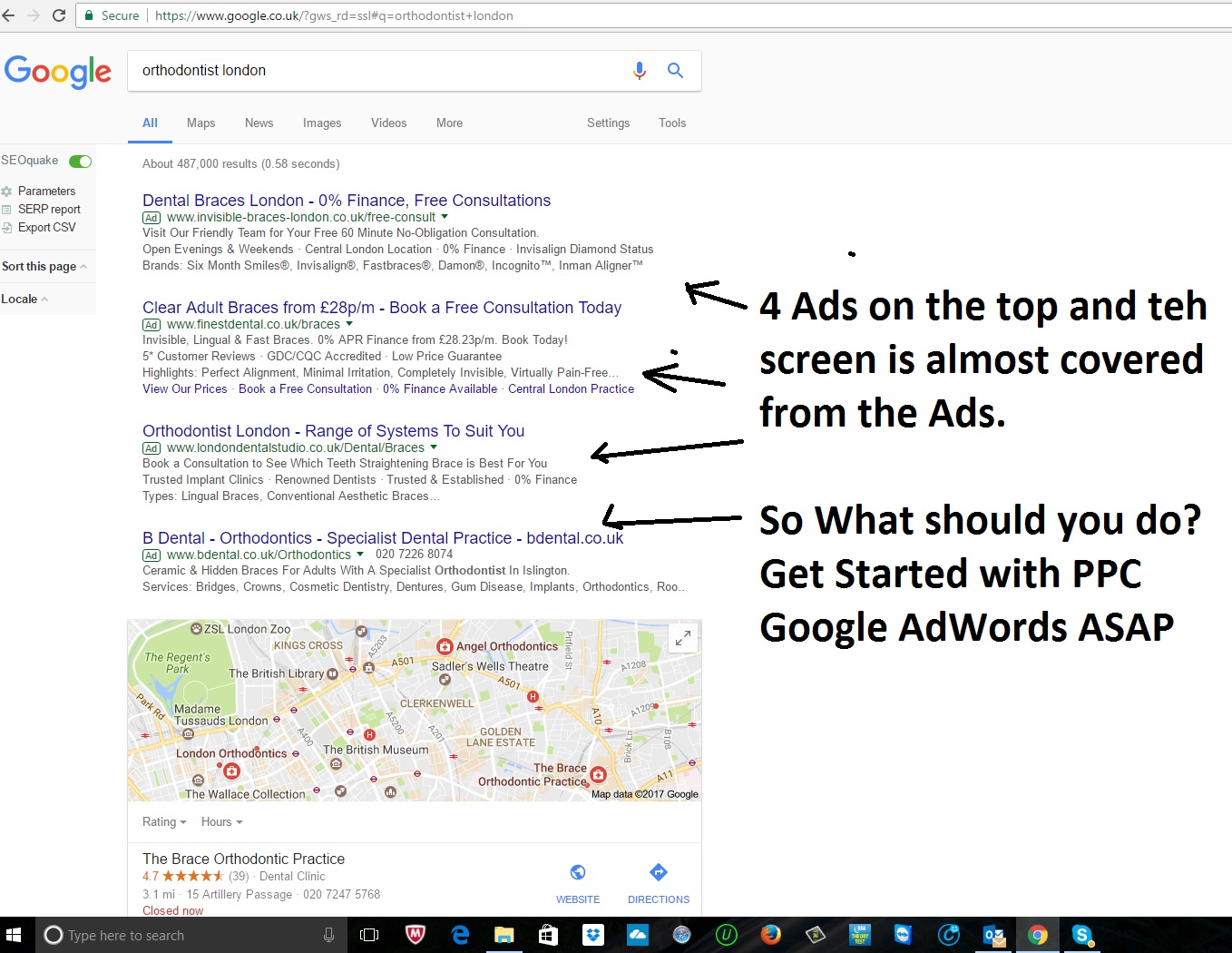Screen dimensions: 1232x953
Task: Open Task View on the taskbar
Action: coord(369,935)
